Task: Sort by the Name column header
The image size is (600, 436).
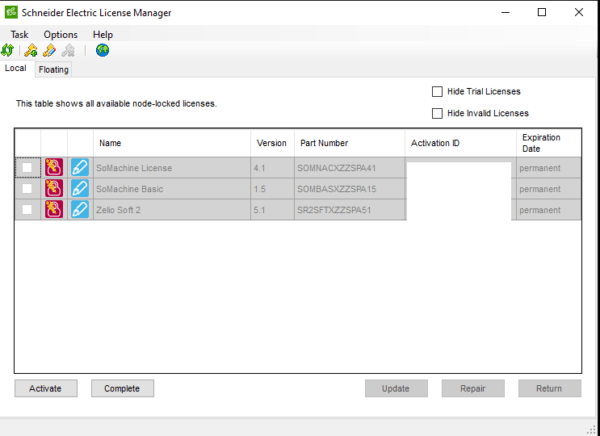Action: [x=172, y=143]
